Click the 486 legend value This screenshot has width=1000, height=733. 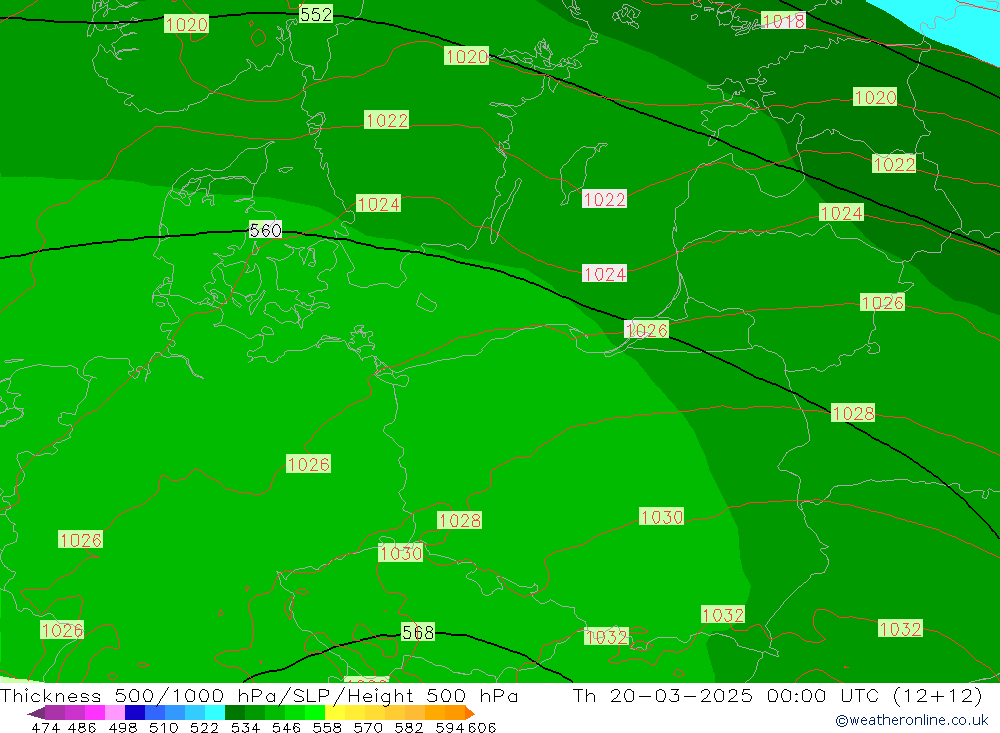click(82, 727)
